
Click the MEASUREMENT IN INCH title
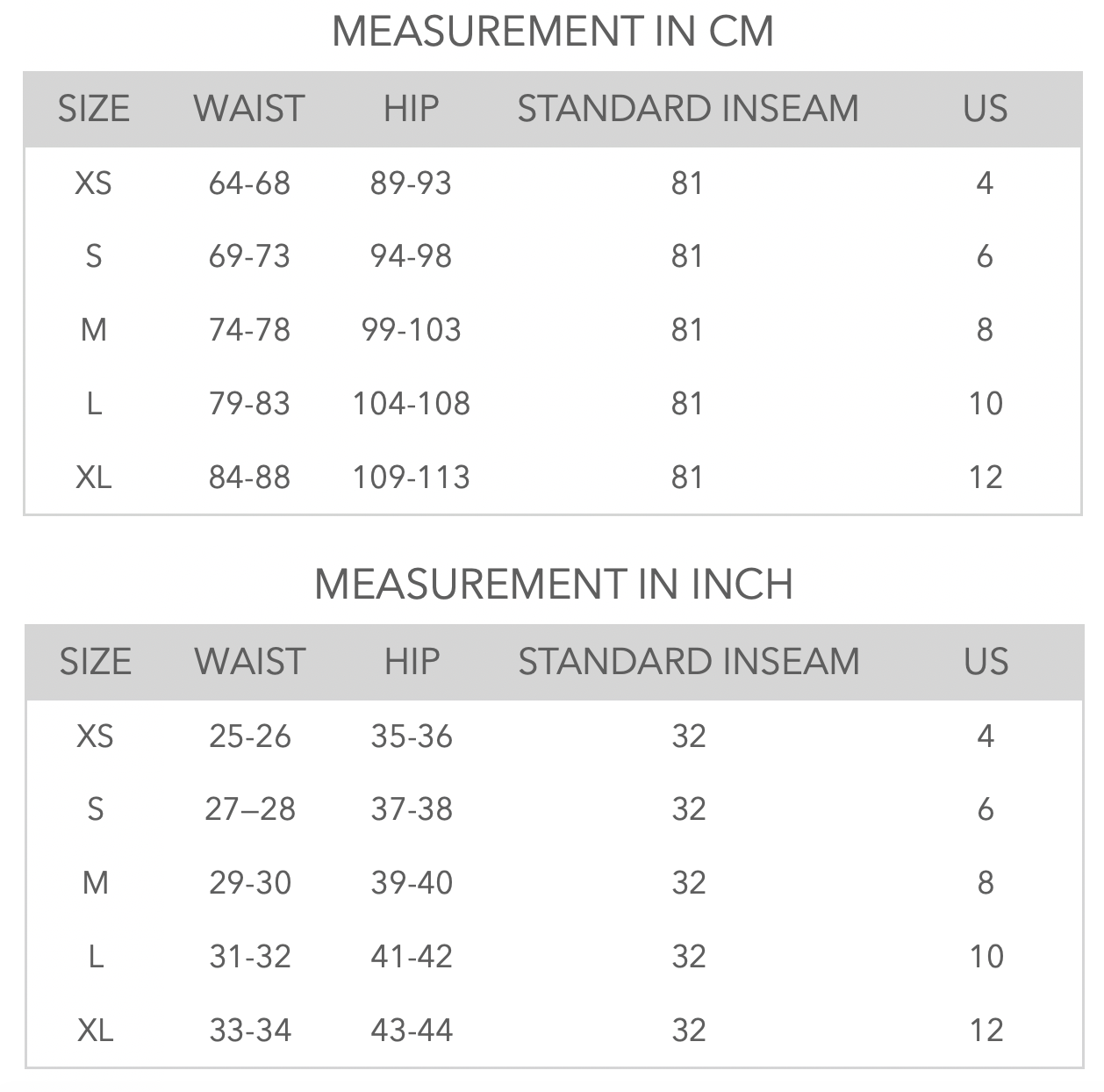(554, 585)
